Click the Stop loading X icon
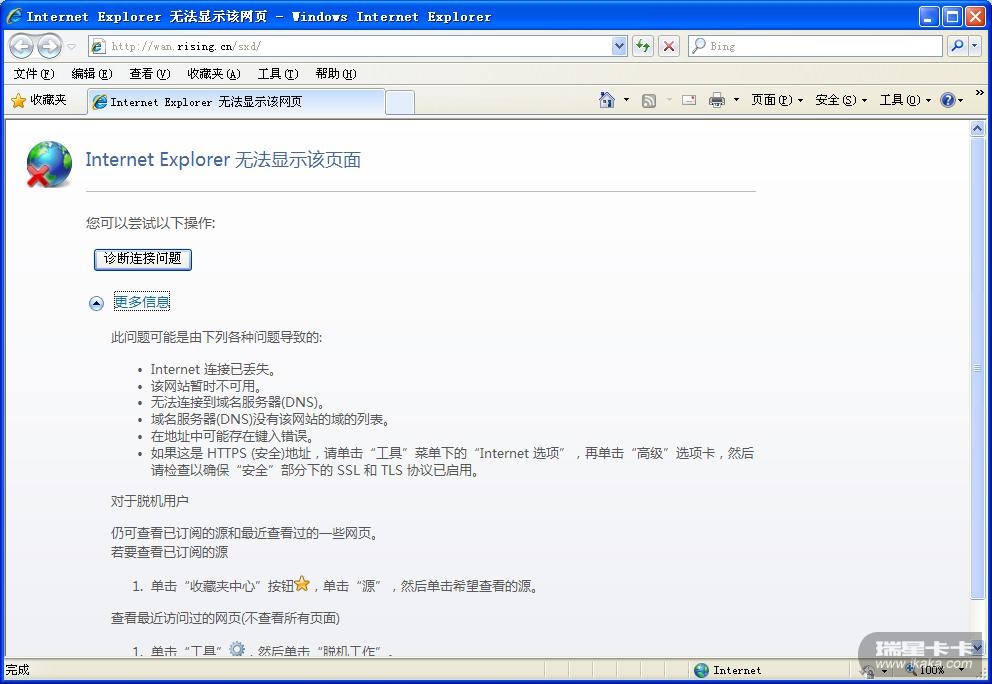992x684 pixels. click(x=669, y=46)
